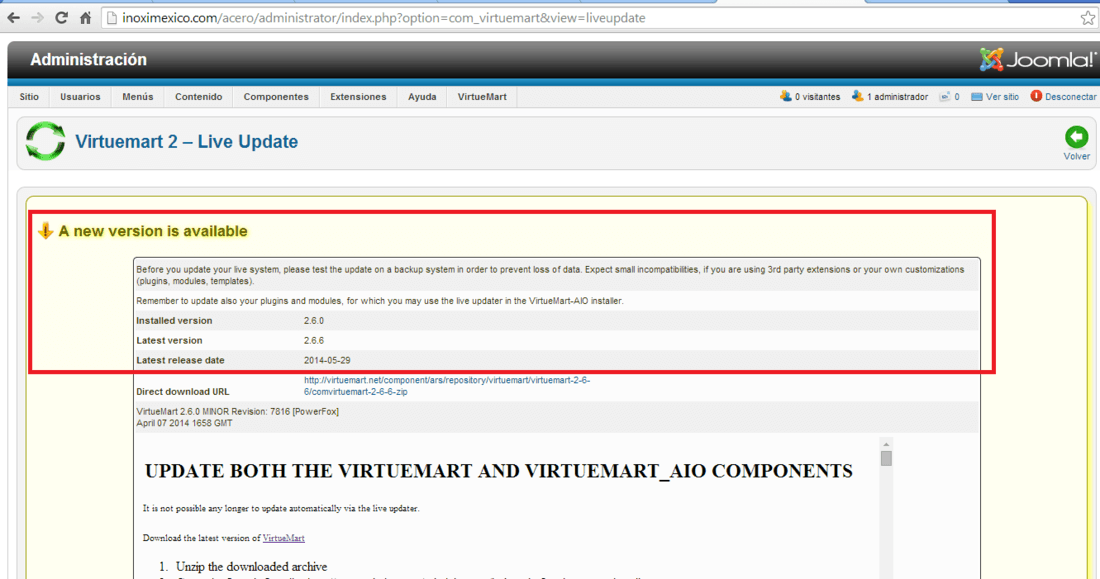Click the visitantes user icon
Image resolution: width=1100 pixels, height=579 pixels.
(786, 96)
